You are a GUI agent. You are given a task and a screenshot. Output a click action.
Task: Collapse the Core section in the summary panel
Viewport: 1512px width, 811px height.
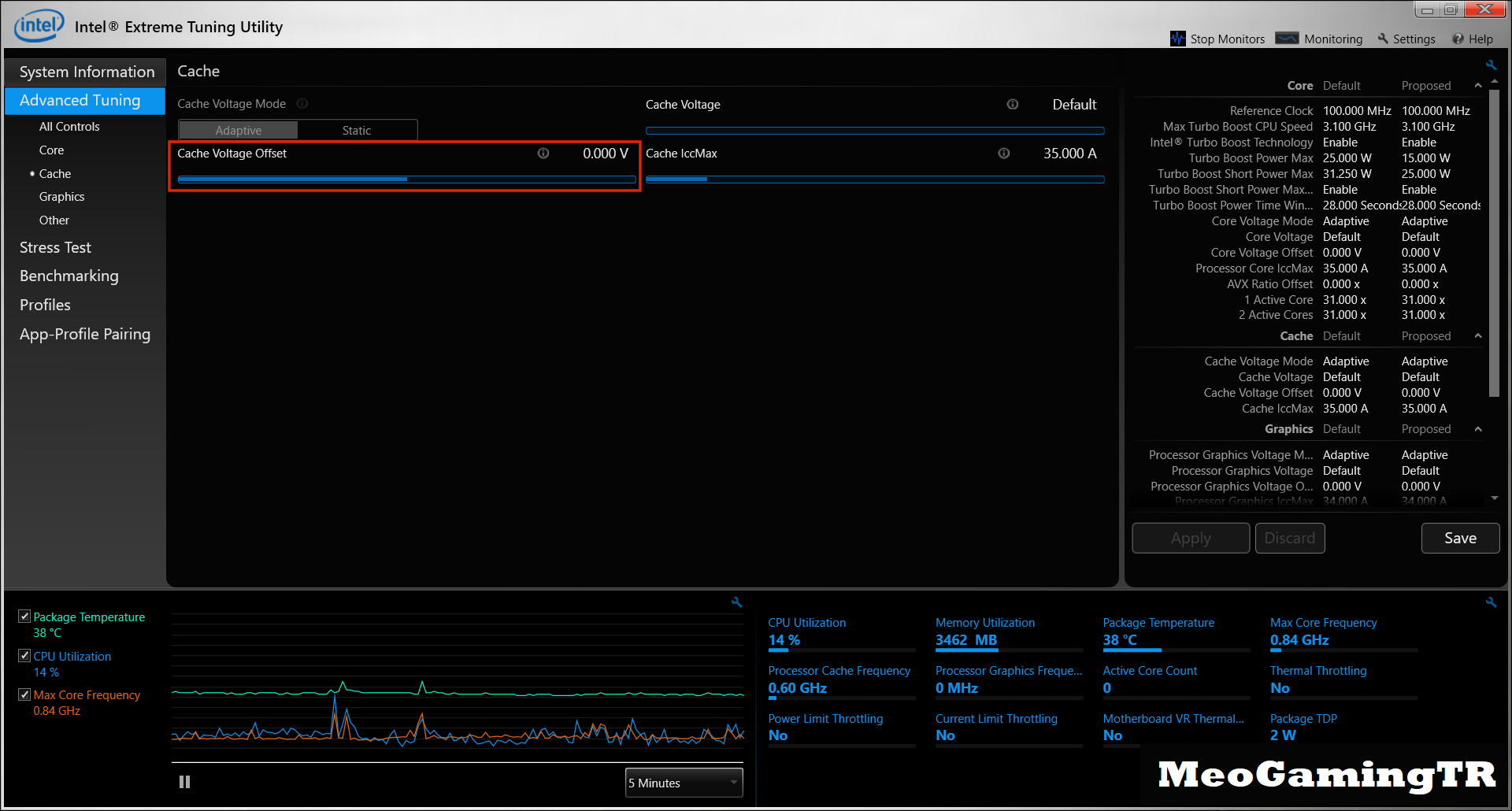[1478, 85]
